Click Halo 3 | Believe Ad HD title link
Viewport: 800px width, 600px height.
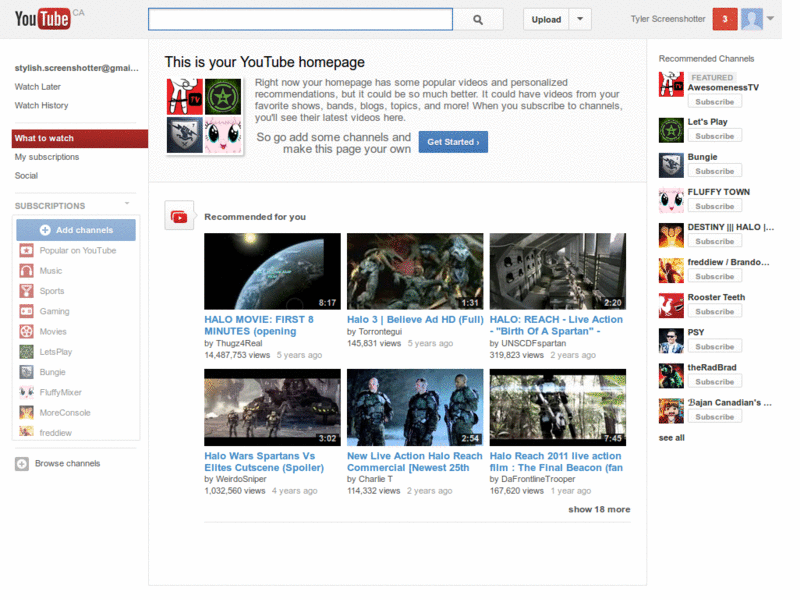coord(415,319)
